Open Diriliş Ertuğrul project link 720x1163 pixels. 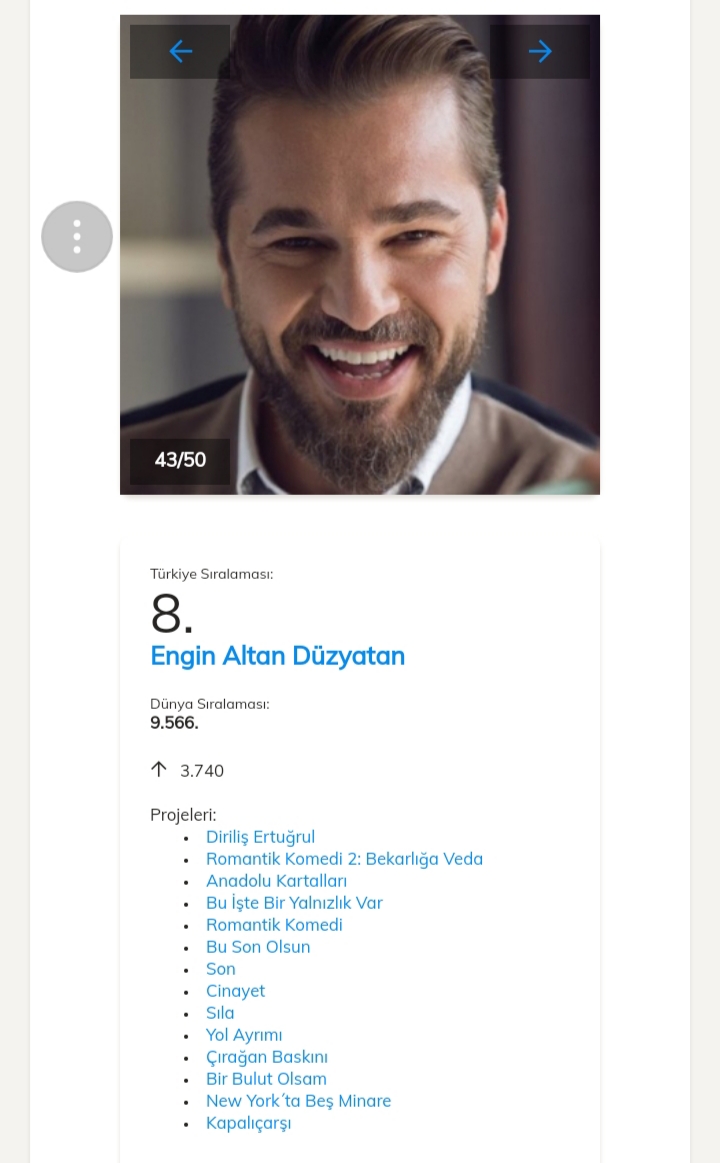pyautogui.click(x=260, y=837)
